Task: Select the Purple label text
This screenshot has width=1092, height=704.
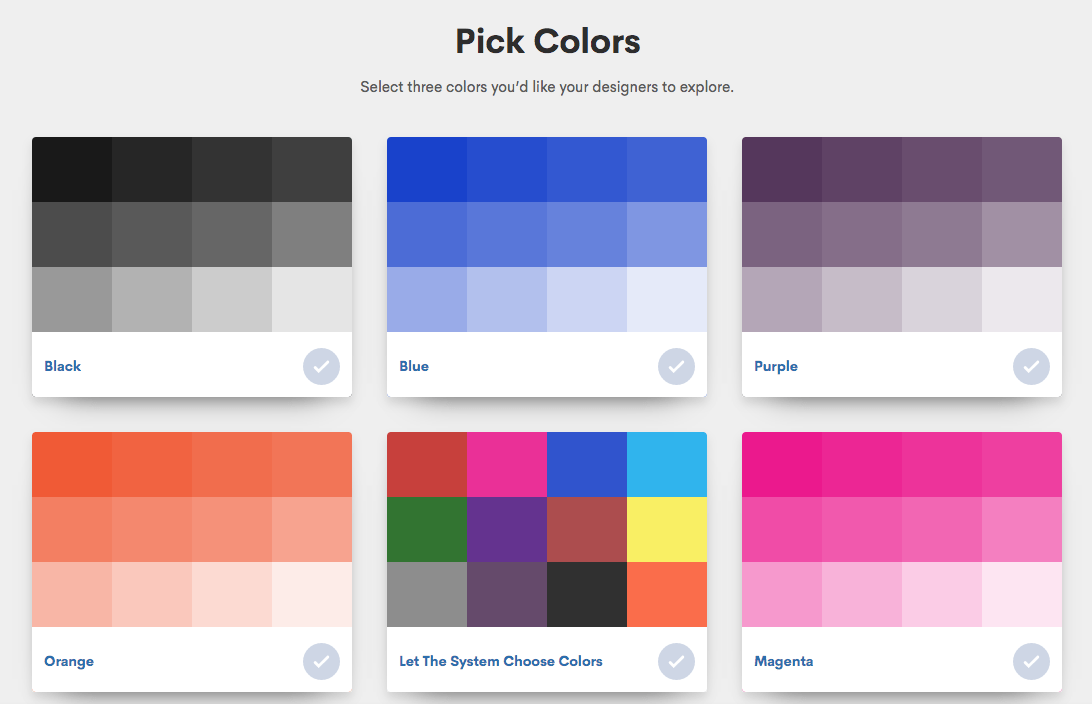Action: (776, 366)
